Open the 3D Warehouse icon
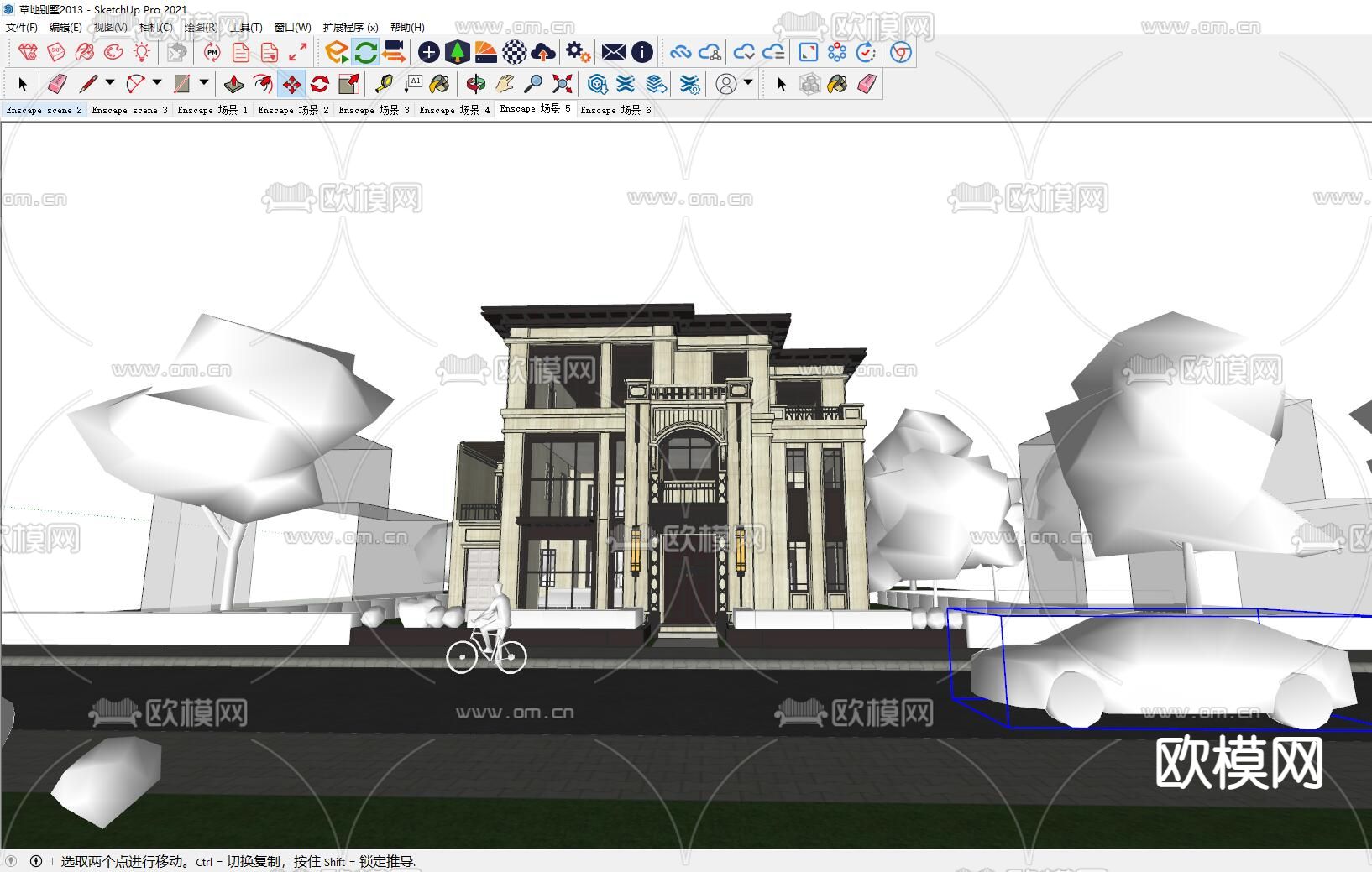This screenshot has height=872, width=1372. (597, 84)
